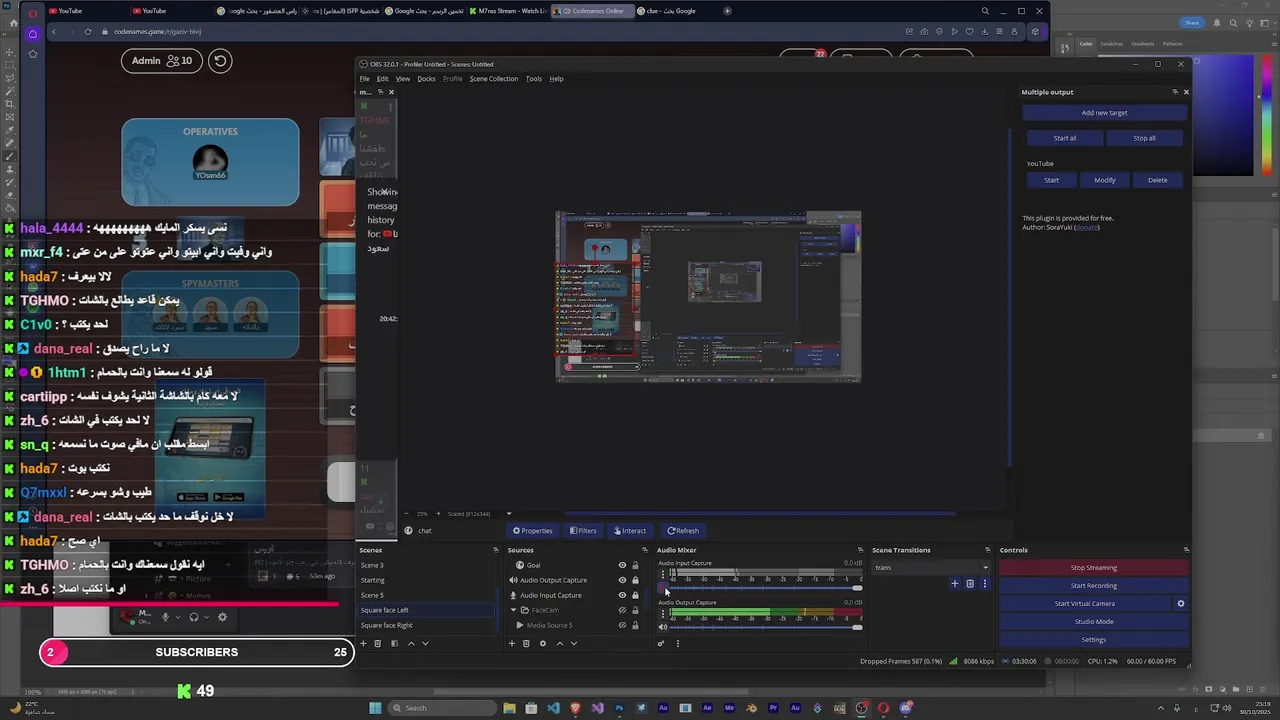Open the OBS Edit menu
Screen dimensions: 1280x720
click(382, 79)
